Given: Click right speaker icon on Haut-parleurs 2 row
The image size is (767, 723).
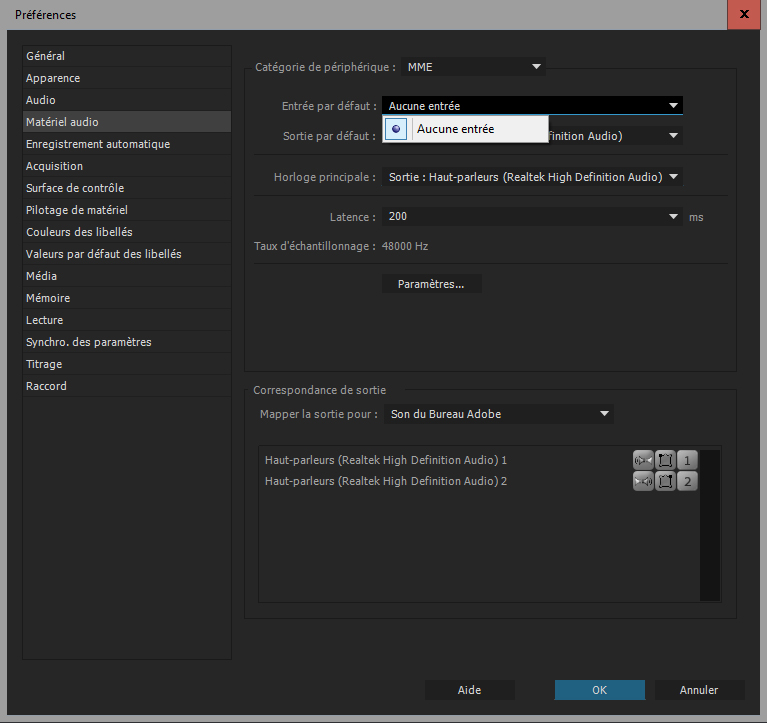Looking at the screenshot, I should click(642, 482).
